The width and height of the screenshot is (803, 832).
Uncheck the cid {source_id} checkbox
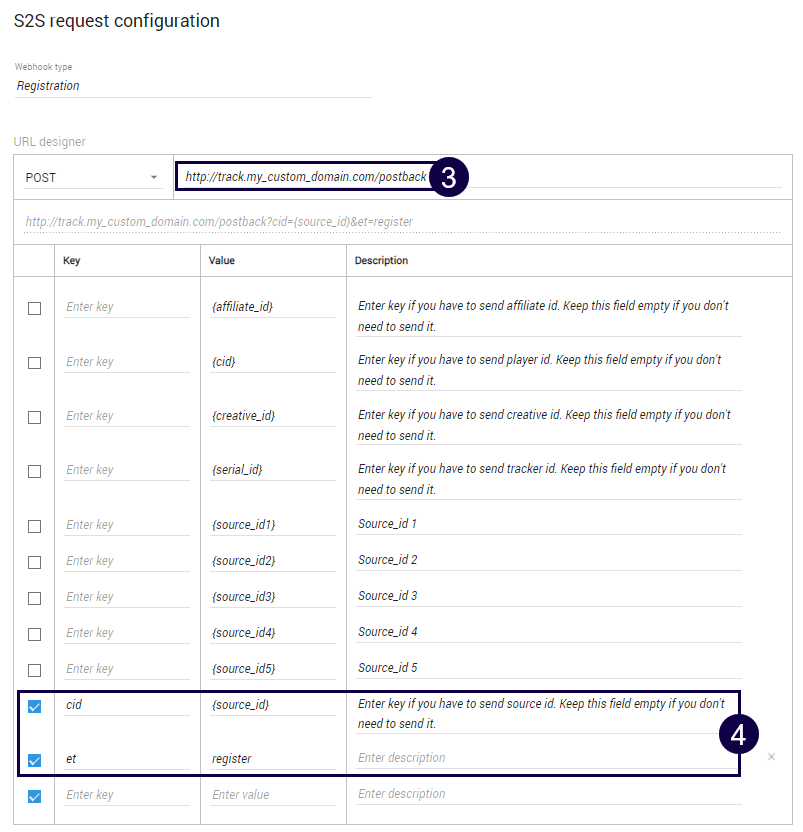click(35, 707)
